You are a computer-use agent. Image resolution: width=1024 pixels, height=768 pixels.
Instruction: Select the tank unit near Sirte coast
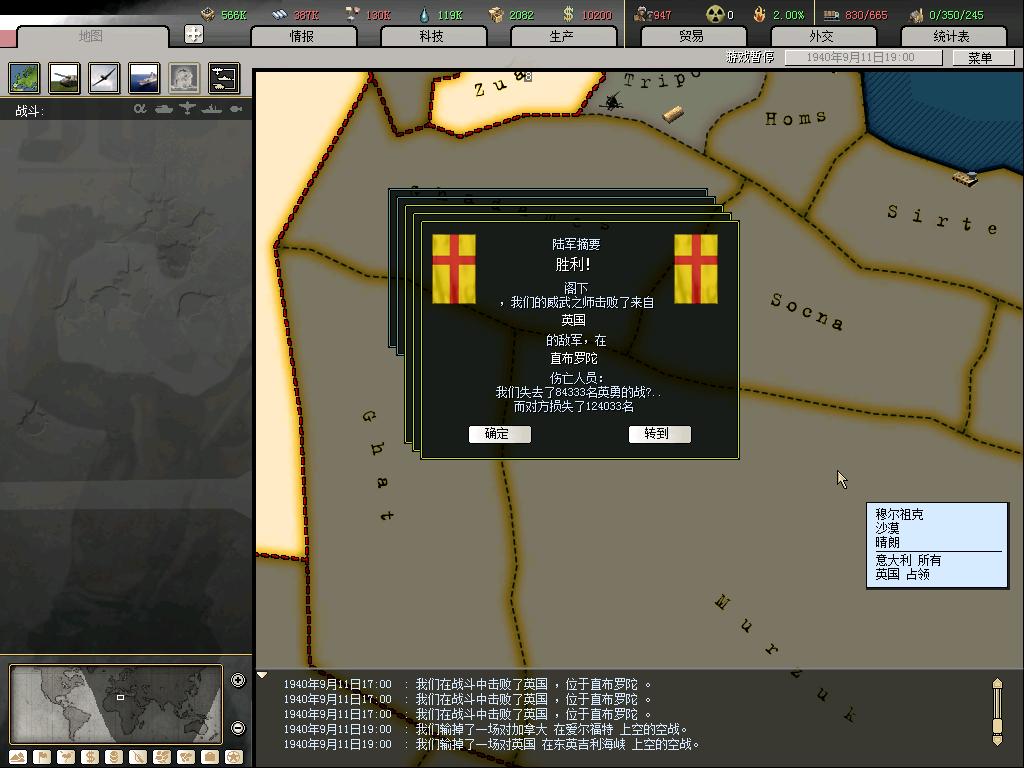[x=966, y=178]
